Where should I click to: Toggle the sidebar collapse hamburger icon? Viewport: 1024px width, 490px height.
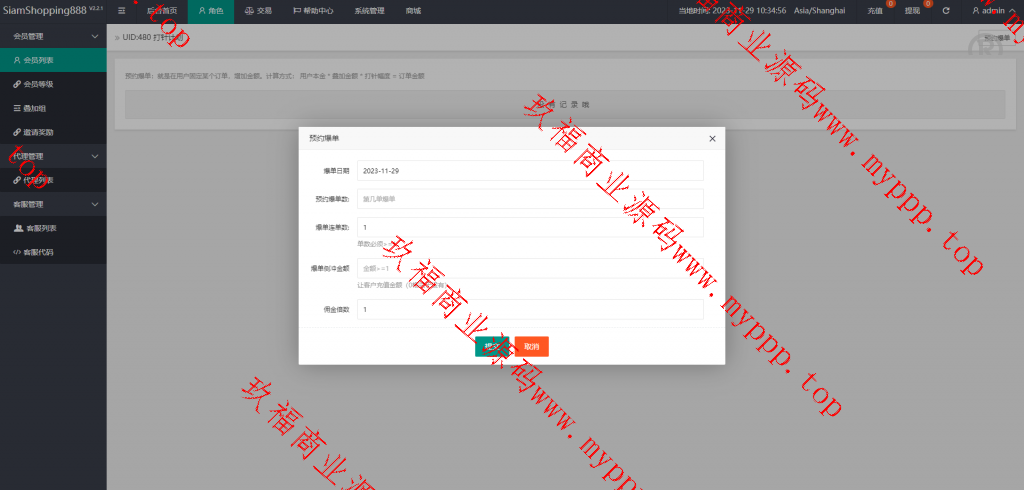[121, 11]
